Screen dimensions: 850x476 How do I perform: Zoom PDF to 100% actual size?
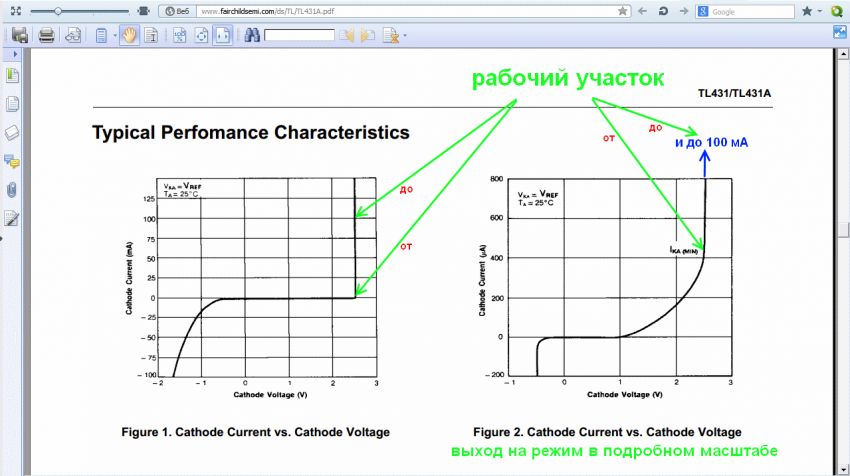pos(179,36)
